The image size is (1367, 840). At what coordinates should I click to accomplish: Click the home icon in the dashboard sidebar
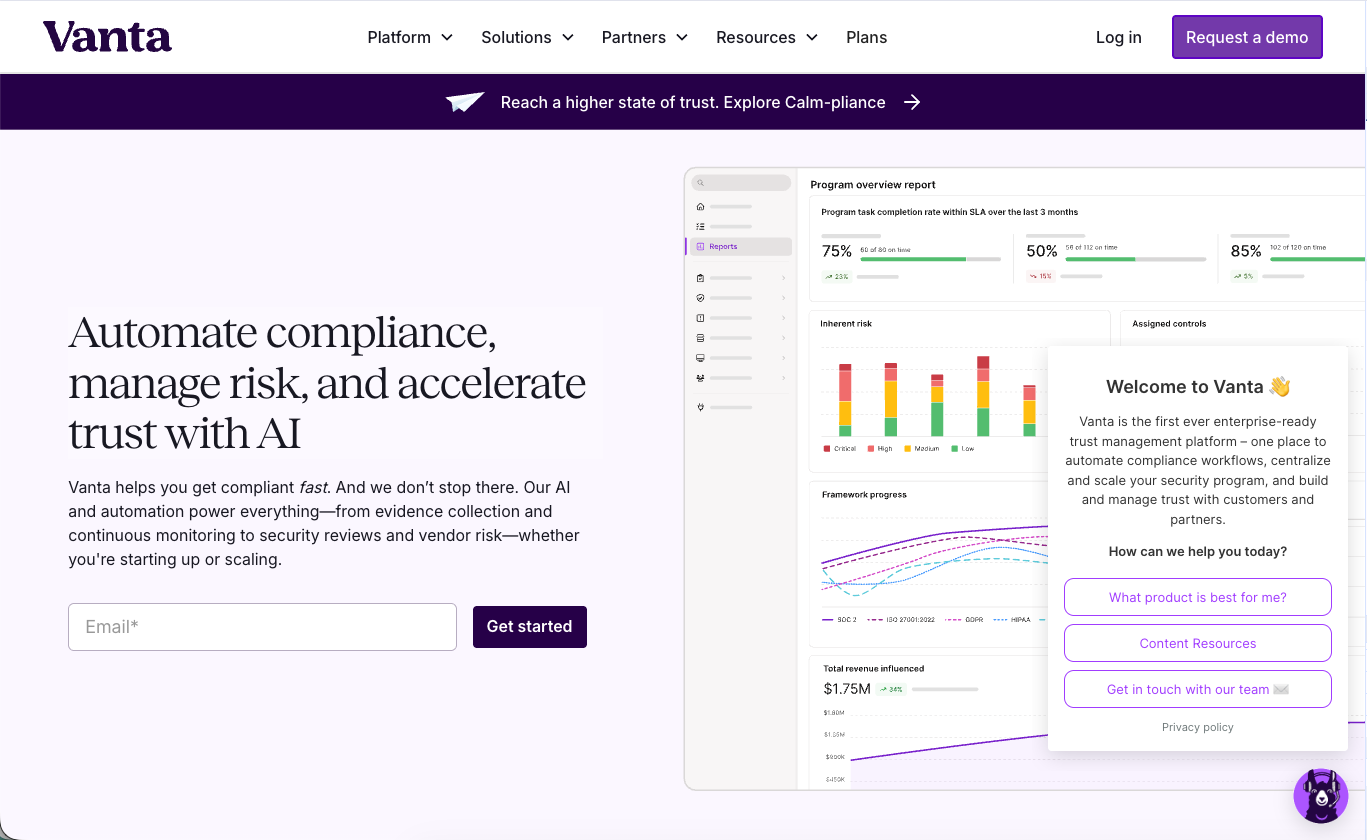tap(700, 207)
